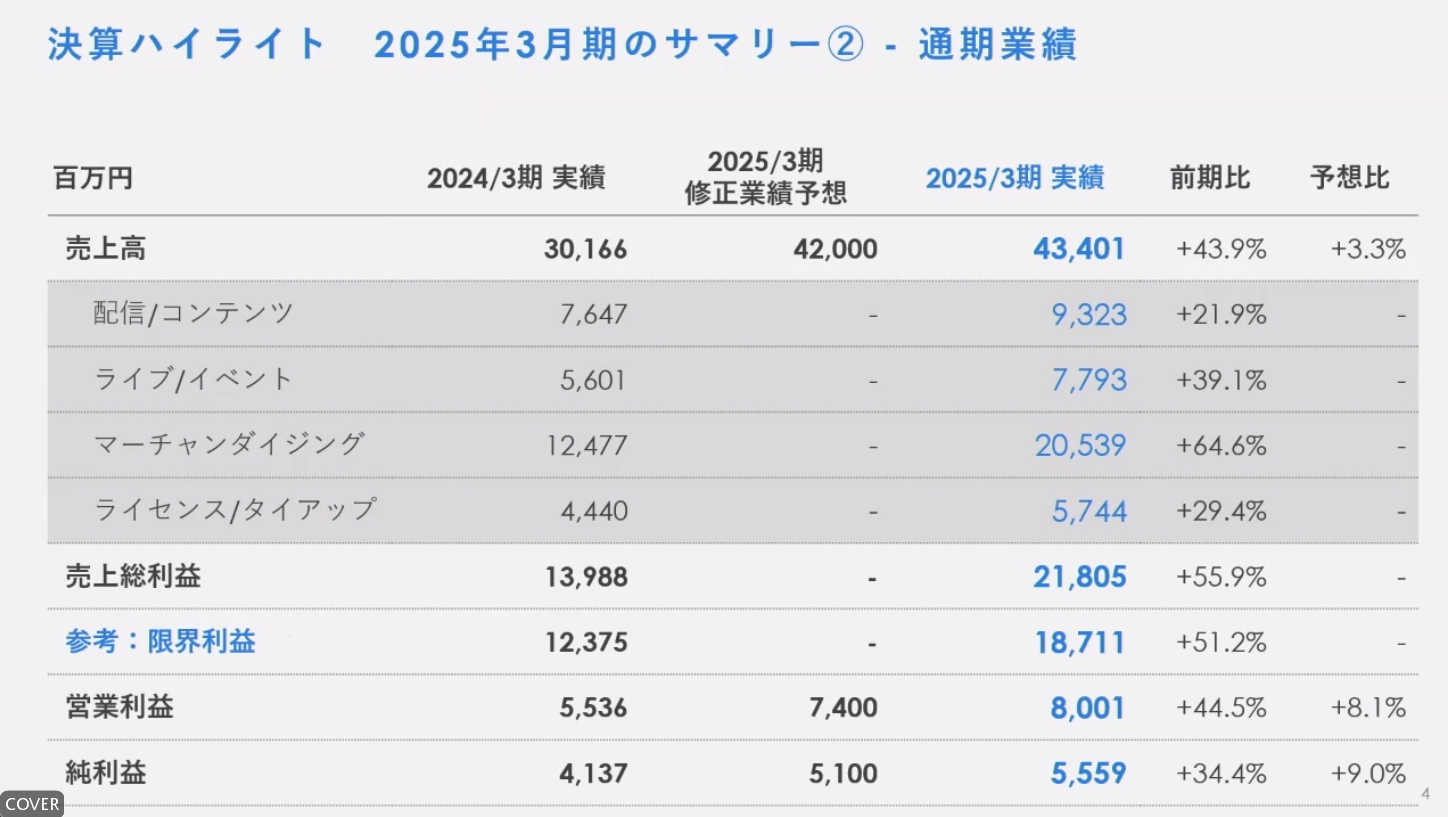Viewport: 1448px width, 817px height.
Task: Click the ライセンス/タイアップ row label
Action: tap(235, 511)
